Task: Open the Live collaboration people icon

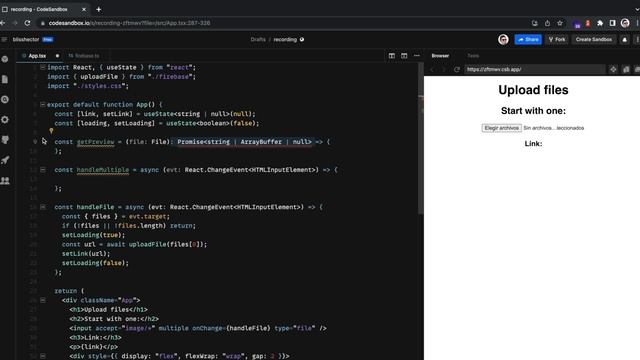Action: coord(5,180)
